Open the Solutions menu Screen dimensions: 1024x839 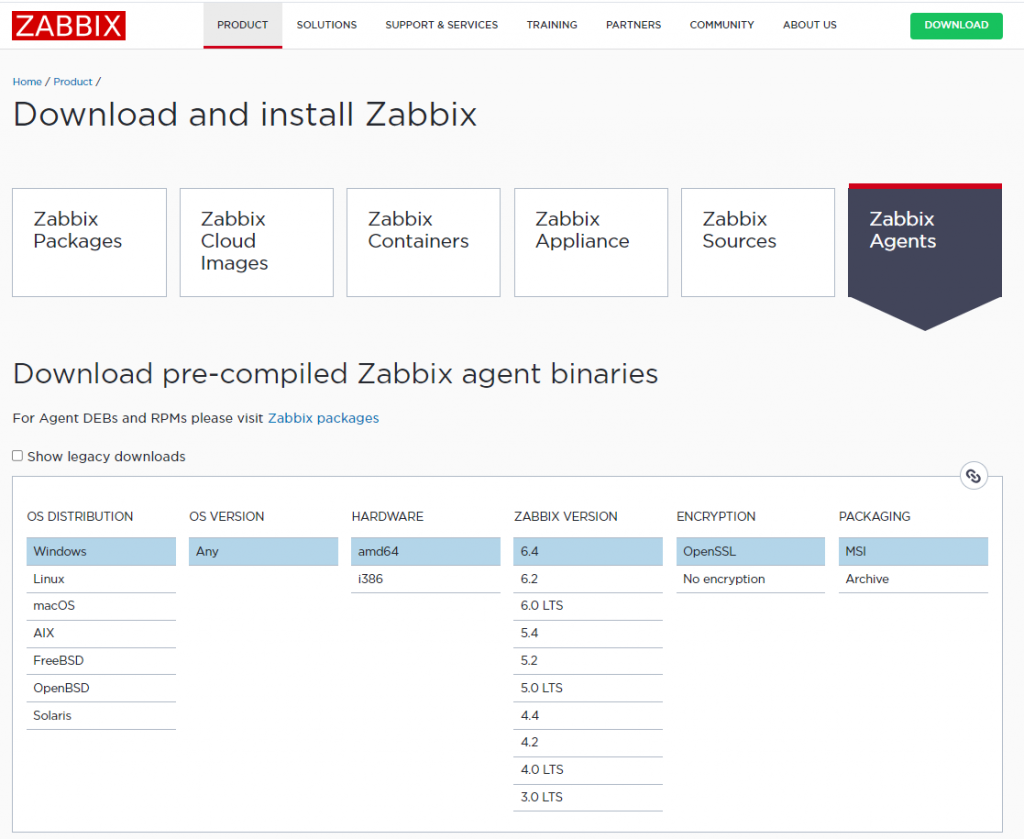(x=327, y=25)
